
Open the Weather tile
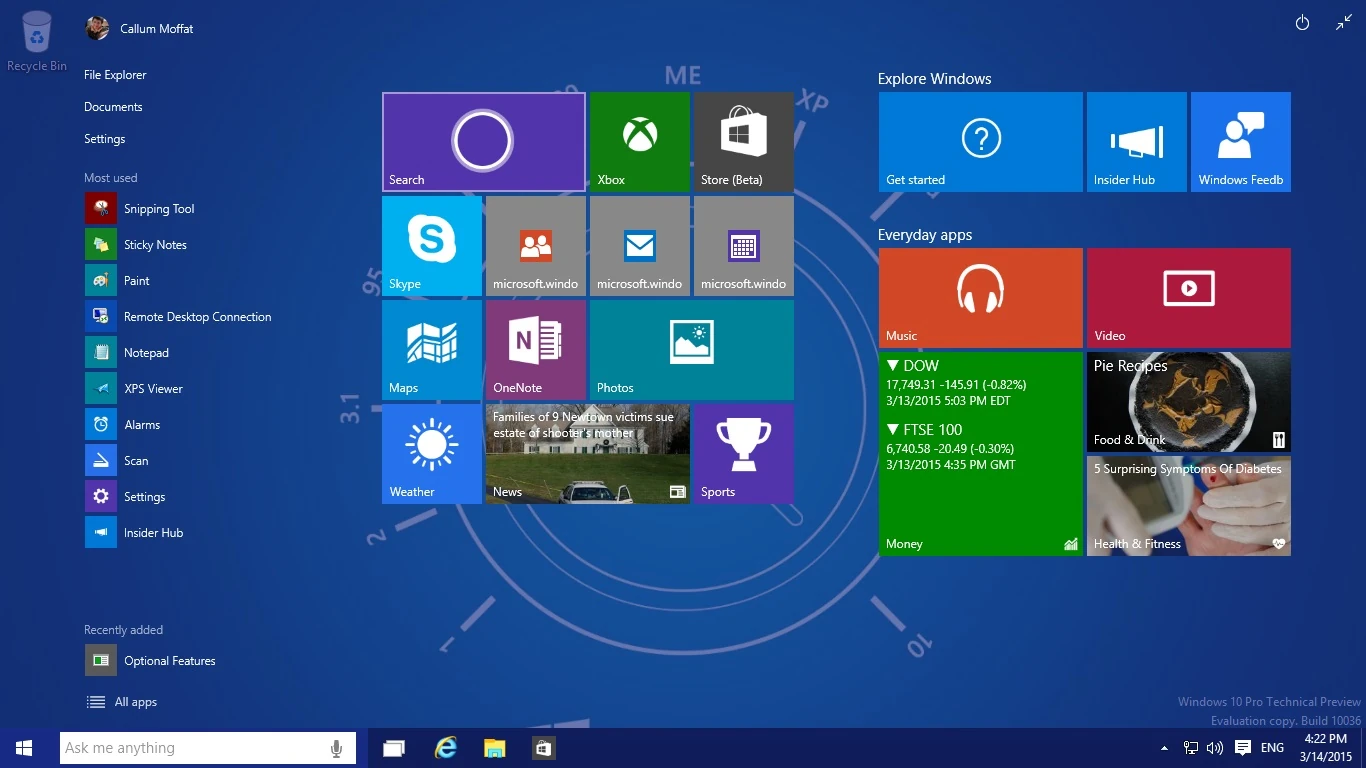(x=432, y=454)
